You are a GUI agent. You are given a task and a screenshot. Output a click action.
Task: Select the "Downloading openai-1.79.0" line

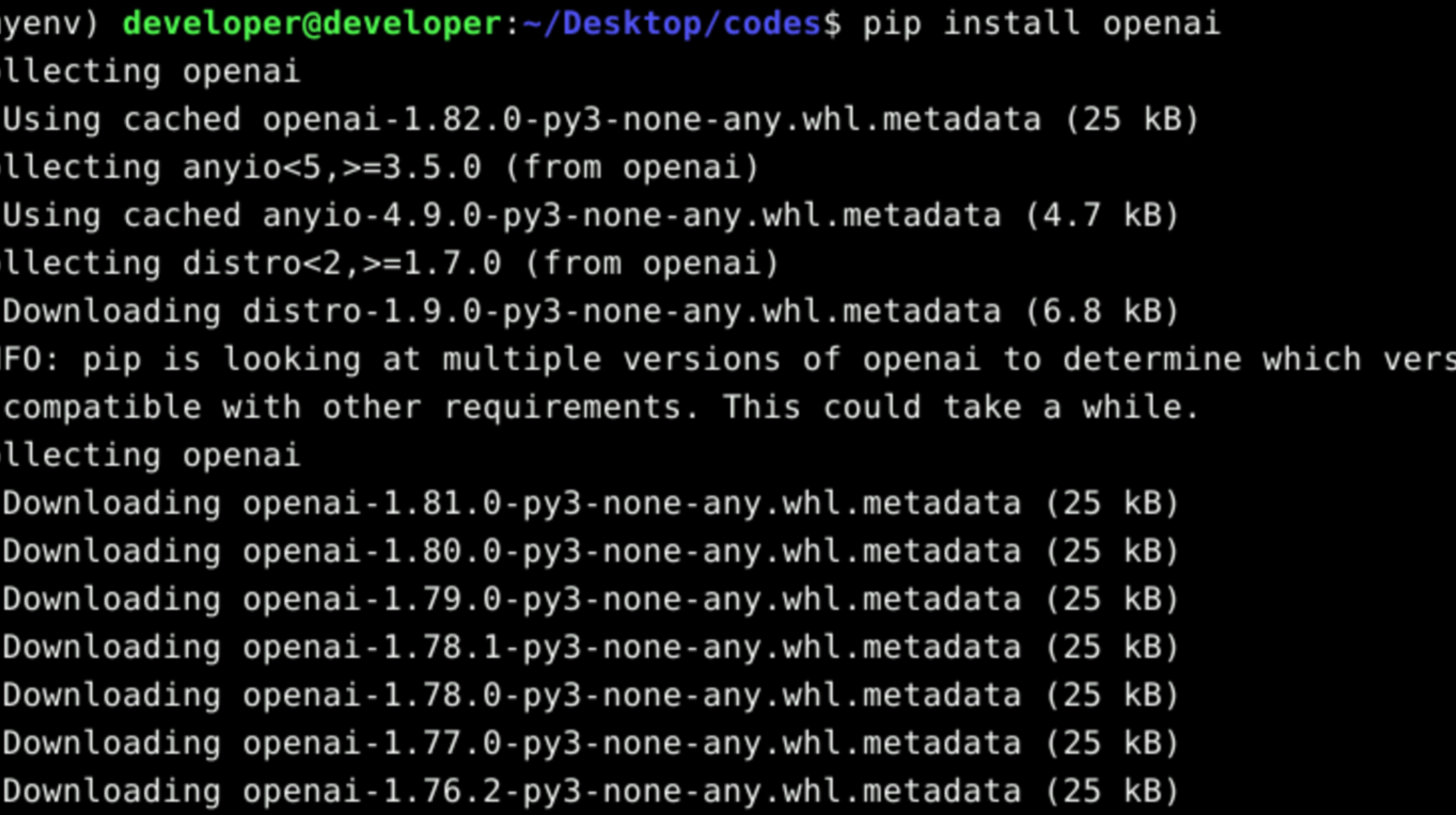pyautogui.click(x=590, y=599)
